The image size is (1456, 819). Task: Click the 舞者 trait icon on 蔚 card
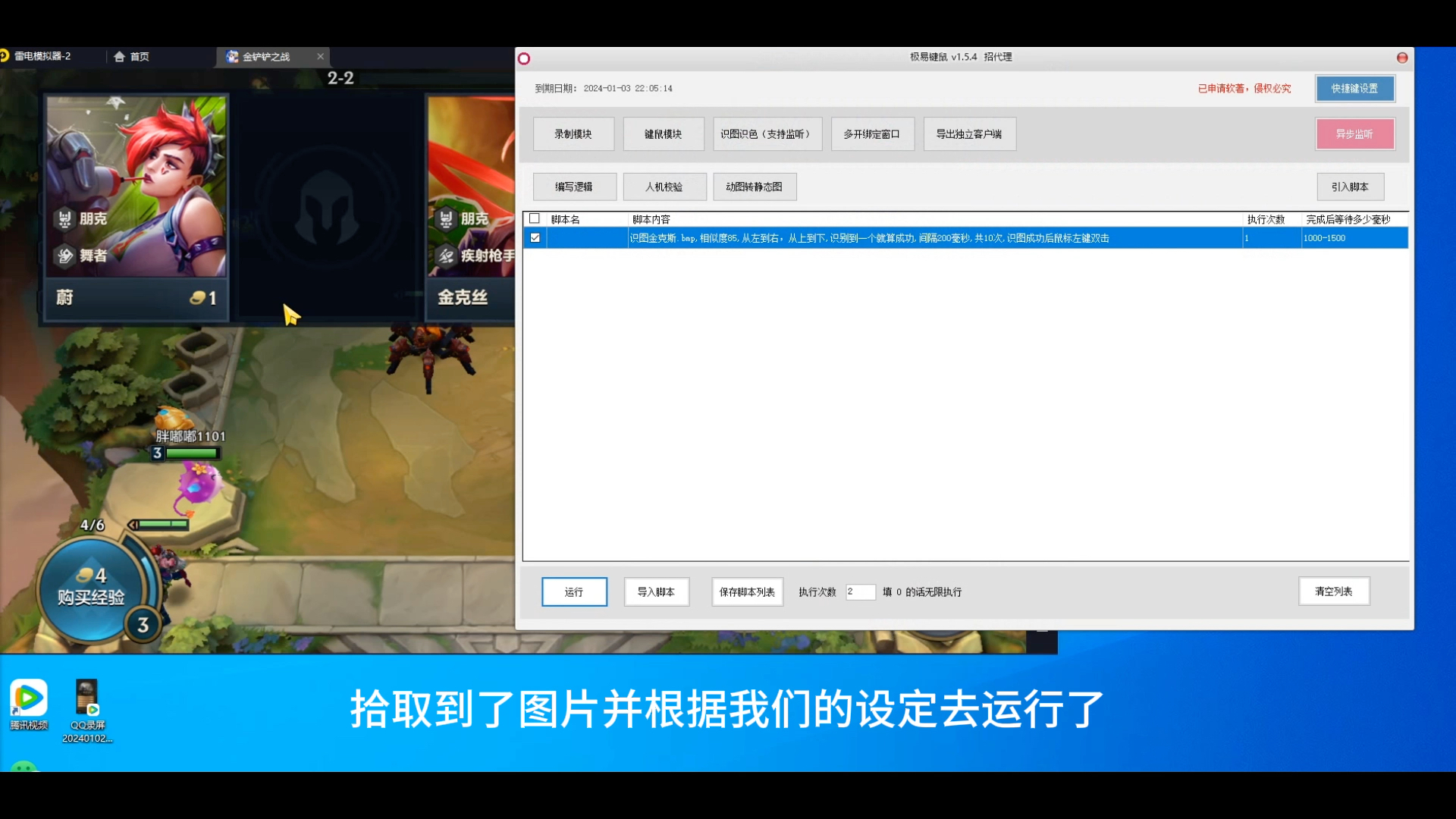[65, 256]
